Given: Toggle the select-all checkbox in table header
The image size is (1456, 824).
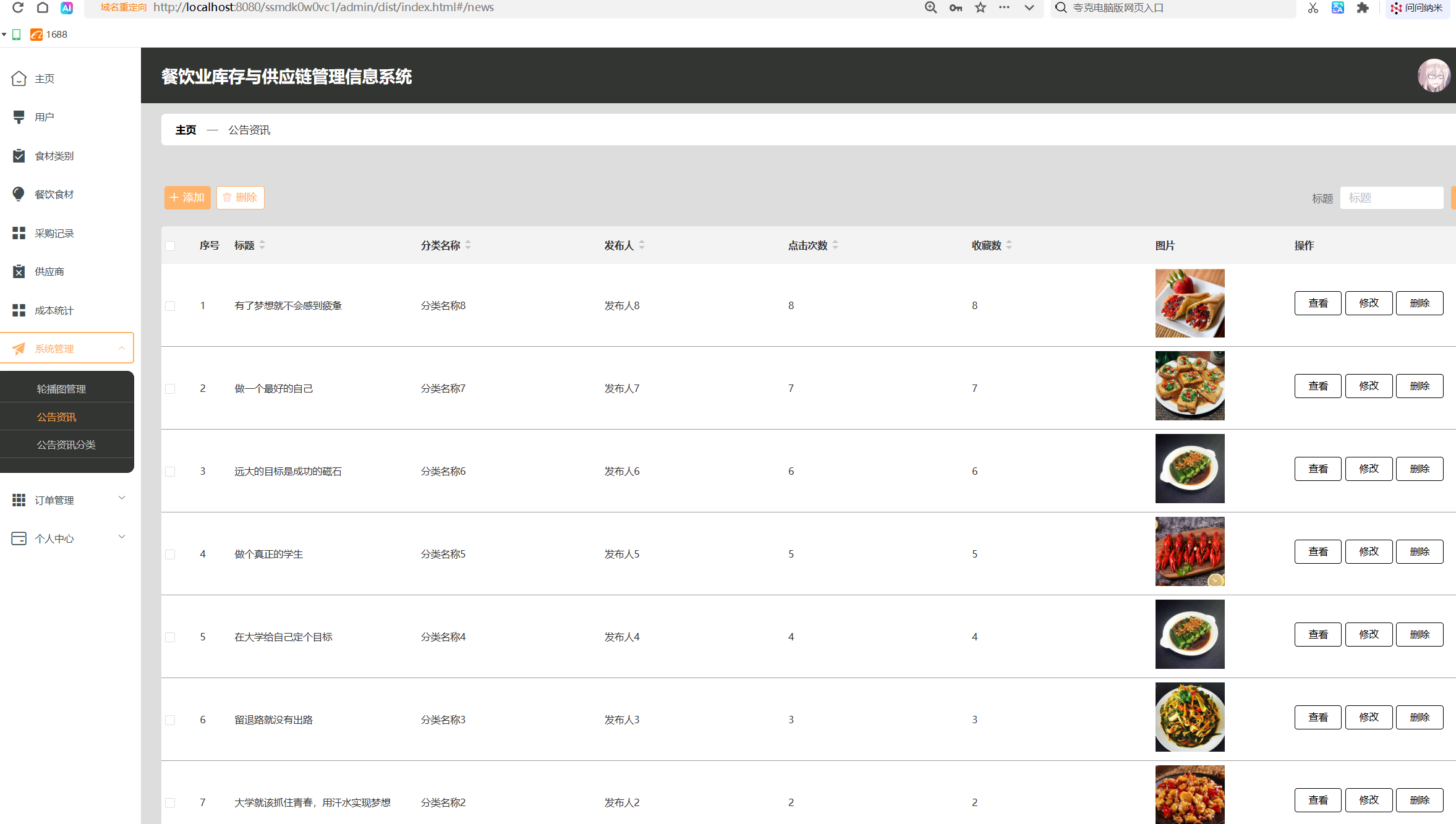Looking at the screenshot, I should pos(170,246).
